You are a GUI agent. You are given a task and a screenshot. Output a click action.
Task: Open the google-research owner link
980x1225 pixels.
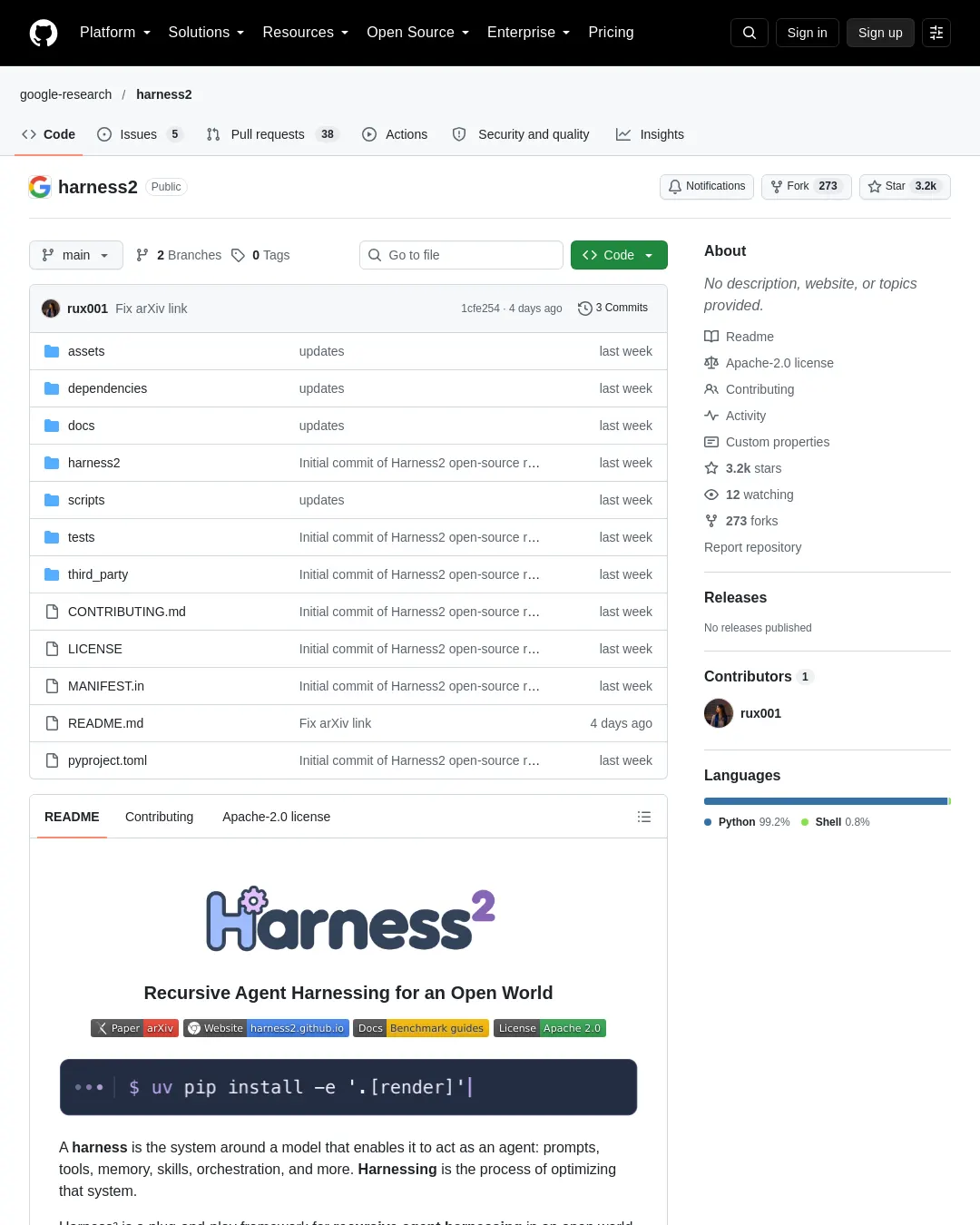pyautogui.click(x=66, y=94)
